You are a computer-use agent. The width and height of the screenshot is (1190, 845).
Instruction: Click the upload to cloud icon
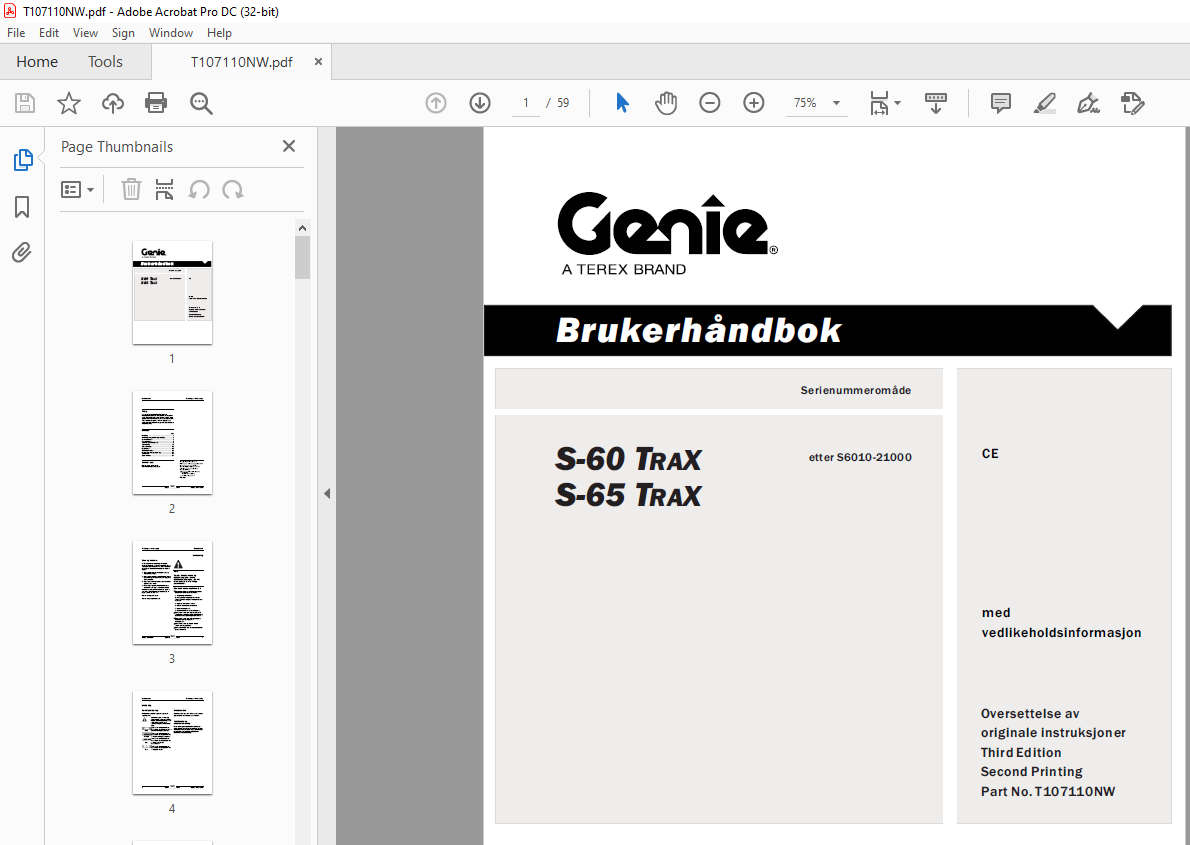112,103
